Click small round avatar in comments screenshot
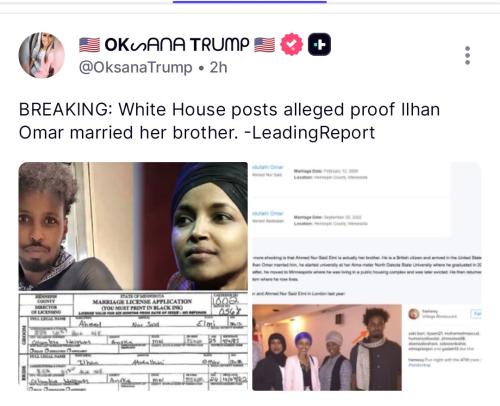This screenshot has width=500, height=406. pos(414,314)
